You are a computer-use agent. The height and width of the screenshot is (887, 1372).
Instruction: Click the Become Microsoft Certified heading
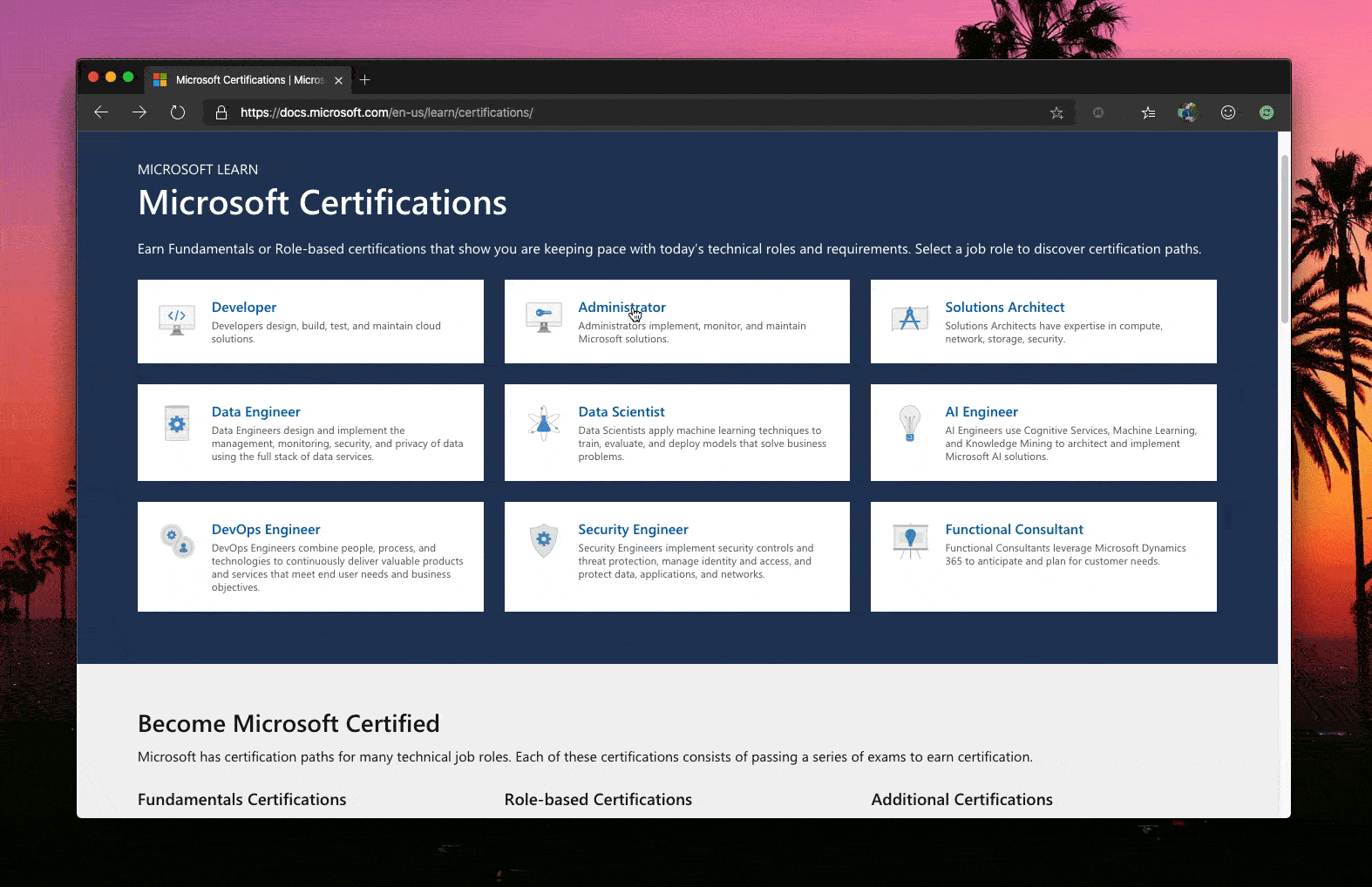pyautogui.click(x=289, y=723)
